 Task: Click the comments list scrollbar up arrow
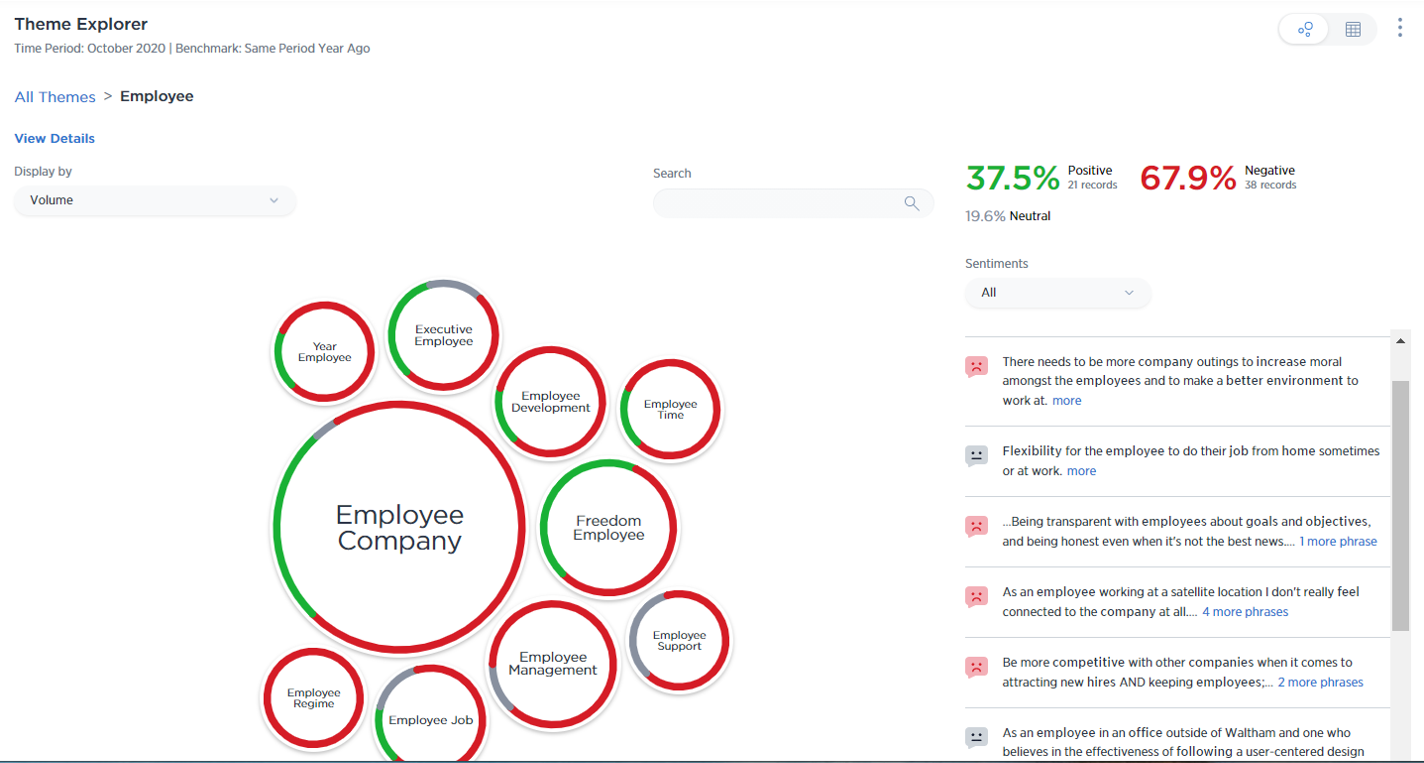(x=1400, y=342)
